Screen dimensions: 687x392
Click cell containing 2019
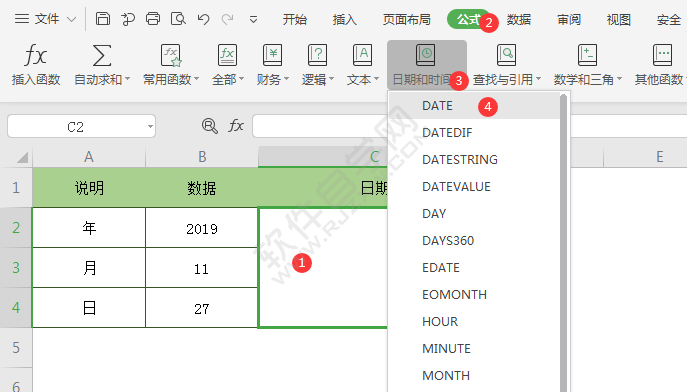tap(202, 228)
